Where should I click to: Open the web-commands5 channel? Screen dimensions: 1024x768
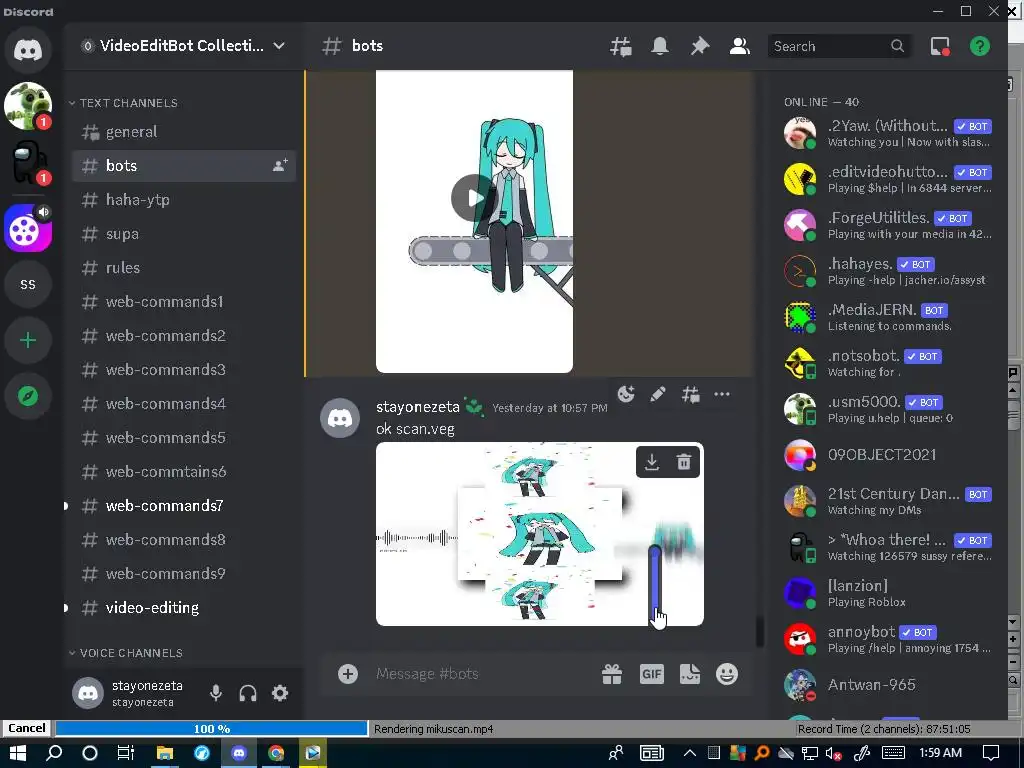click(184, 438)
